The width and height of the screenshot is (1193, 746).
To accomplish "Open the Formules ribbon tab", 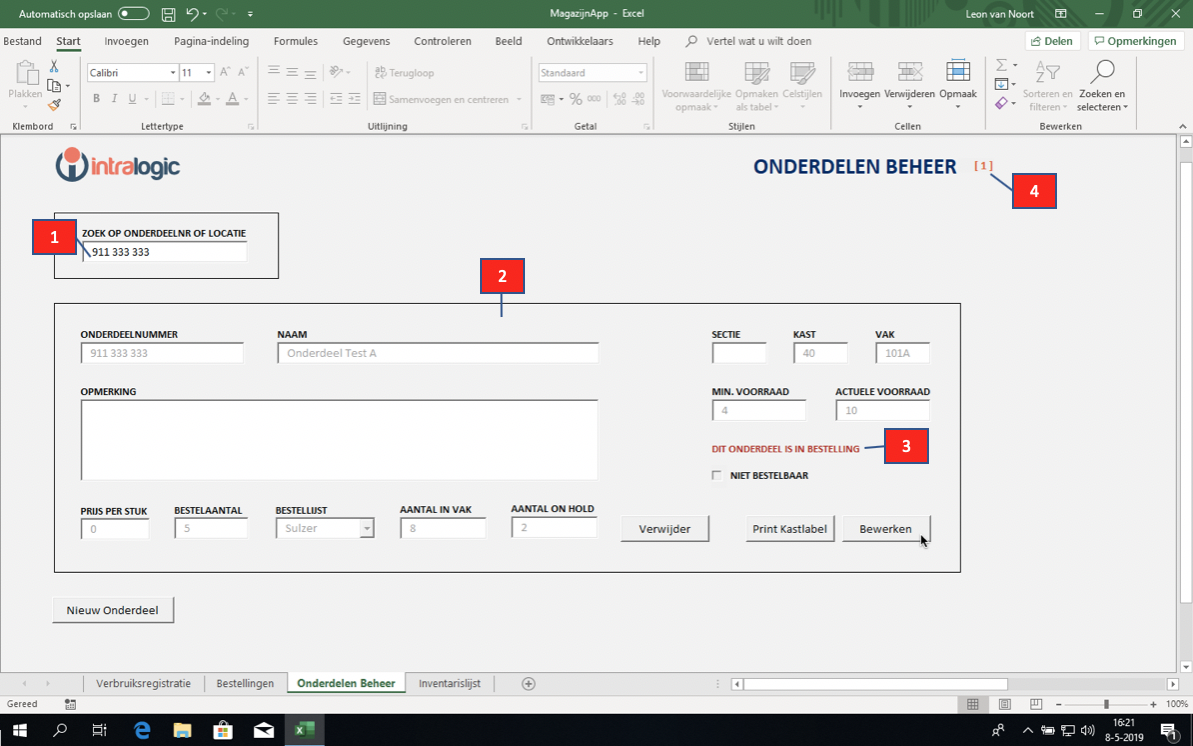I will (295, 41).
